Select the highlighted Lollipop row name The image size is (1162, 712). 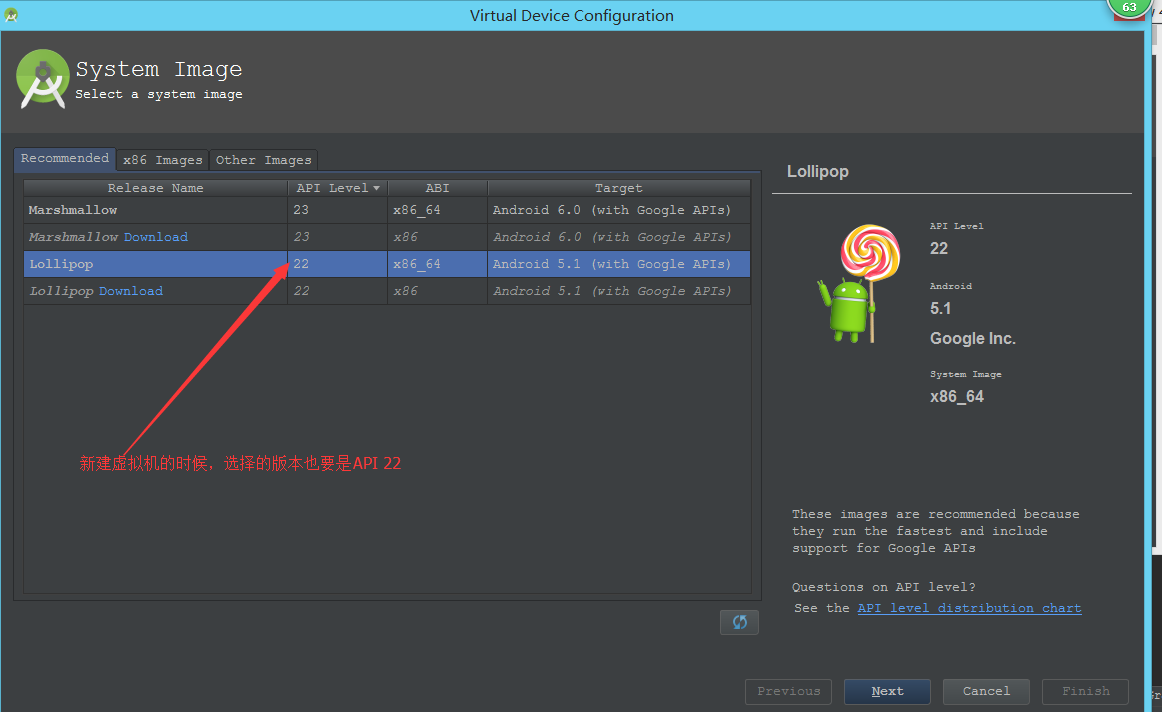[62, 264]
